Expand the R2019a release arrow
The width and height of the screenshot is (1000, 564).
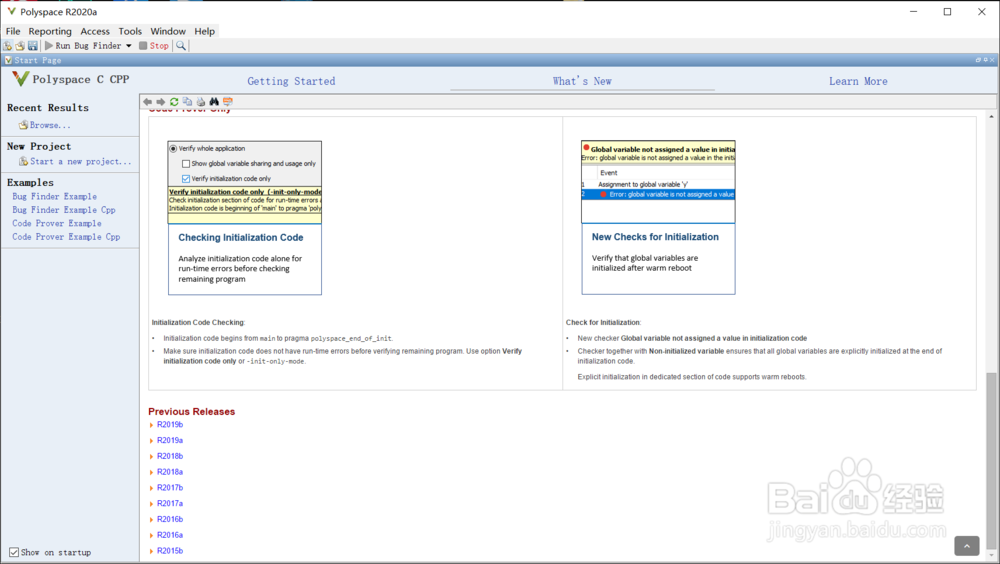151,441
